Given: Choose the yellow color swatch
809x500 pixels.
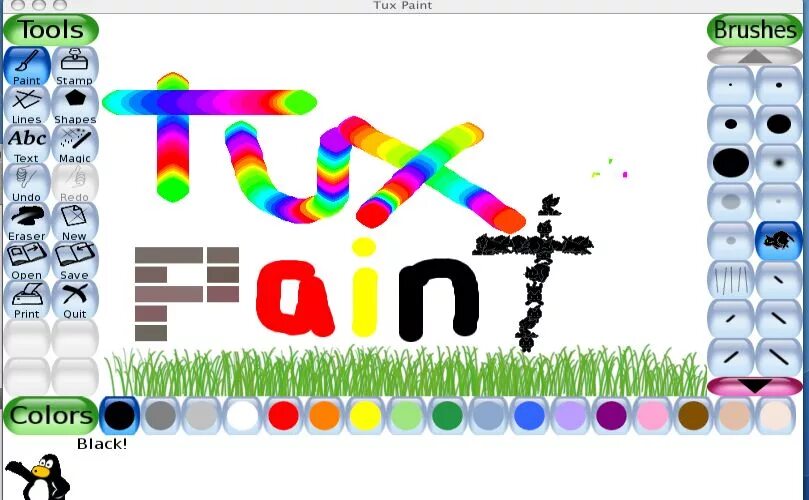Looking at the screenshot, I should coord(365,415).
